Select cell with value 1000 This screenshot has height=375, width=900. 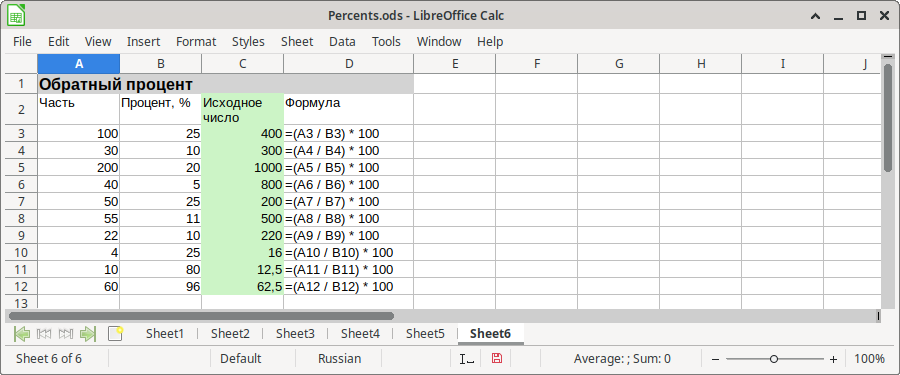point(242,168)
